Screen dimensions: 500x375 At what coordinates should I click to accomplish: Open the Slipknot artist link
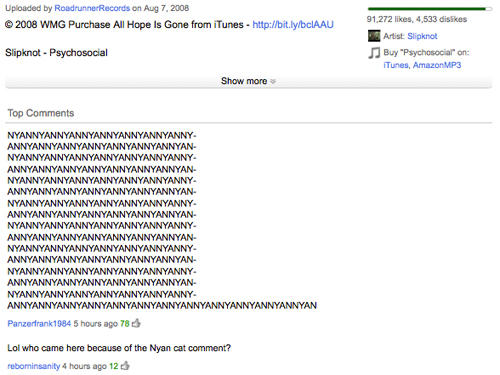(x=422, y=36)
